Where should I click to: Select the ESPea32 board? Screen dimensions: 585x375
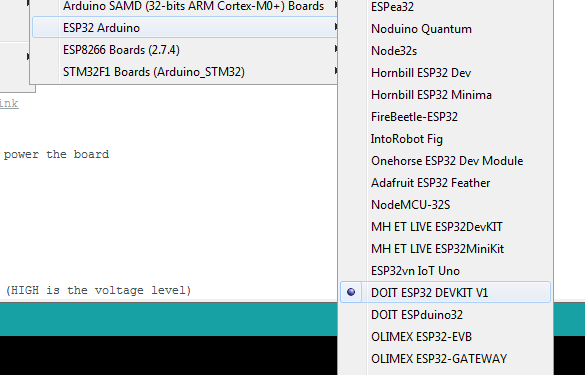pyautogui.click(x=445, y=7)
